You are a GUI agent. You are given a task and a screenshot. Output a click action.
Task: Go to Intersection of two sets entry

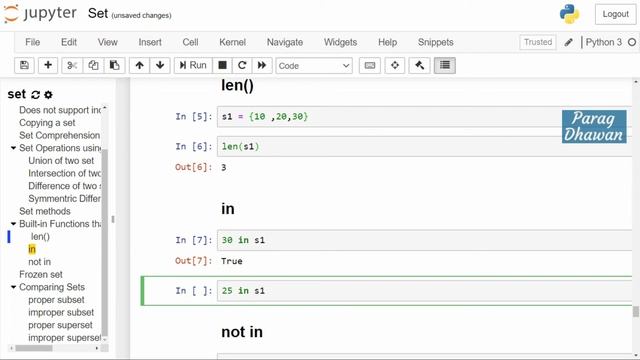coord(64,173)
